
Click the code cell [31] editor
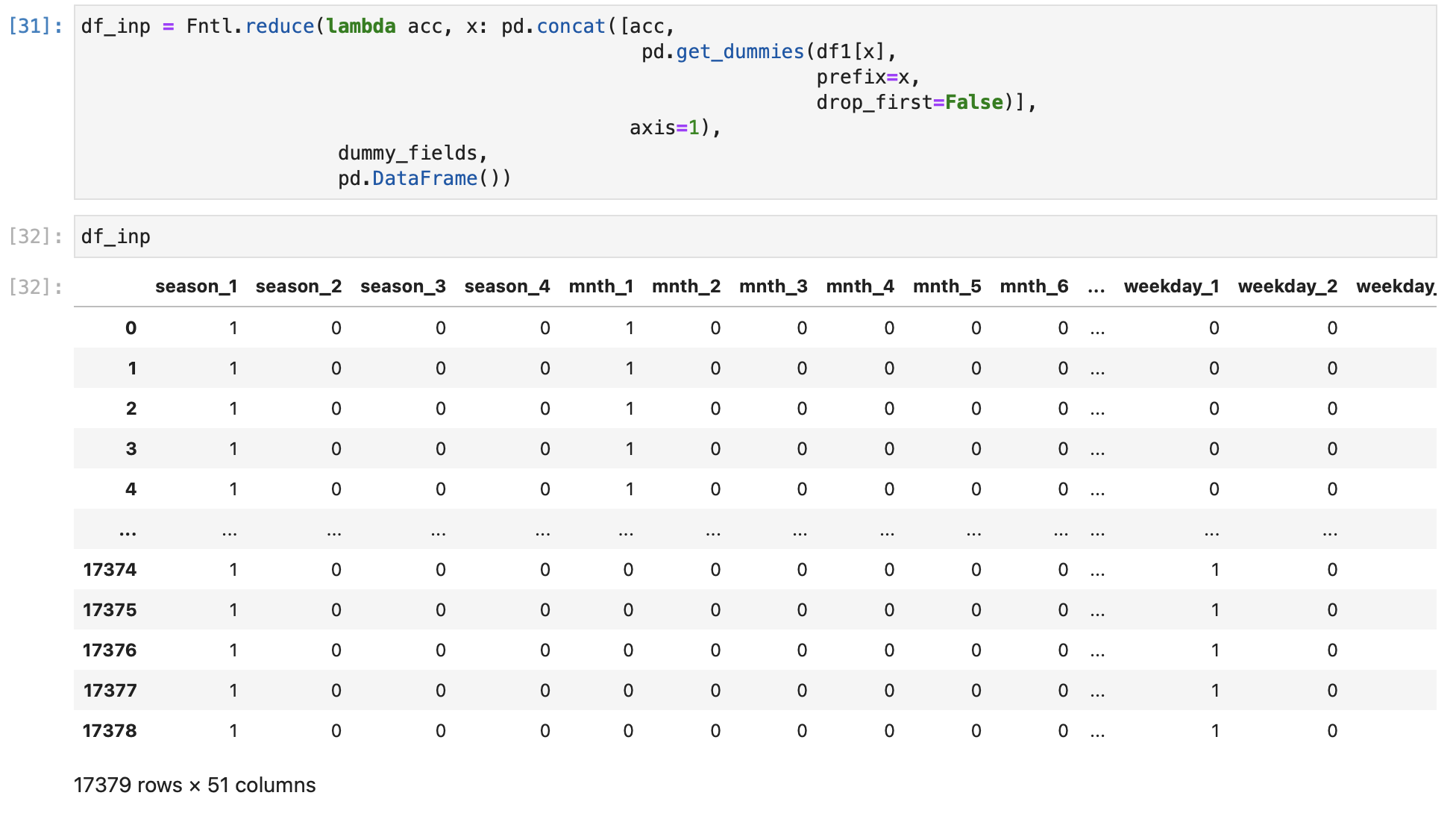click(x=755, y=102)
